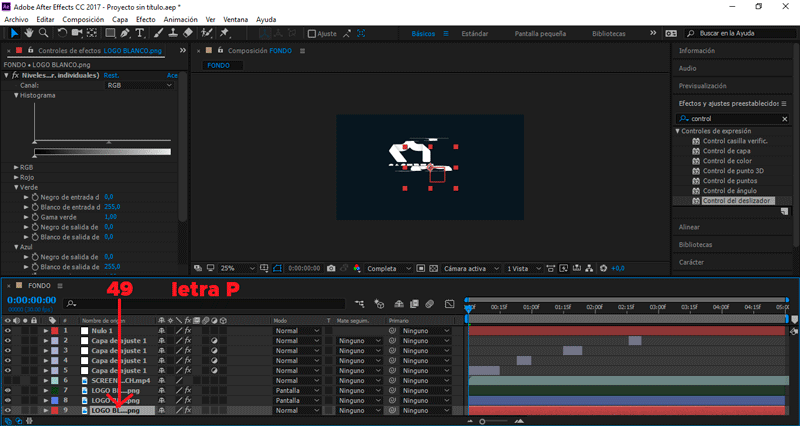
Task: Select the Hand tool in toolbar
Action: (27, 33)
